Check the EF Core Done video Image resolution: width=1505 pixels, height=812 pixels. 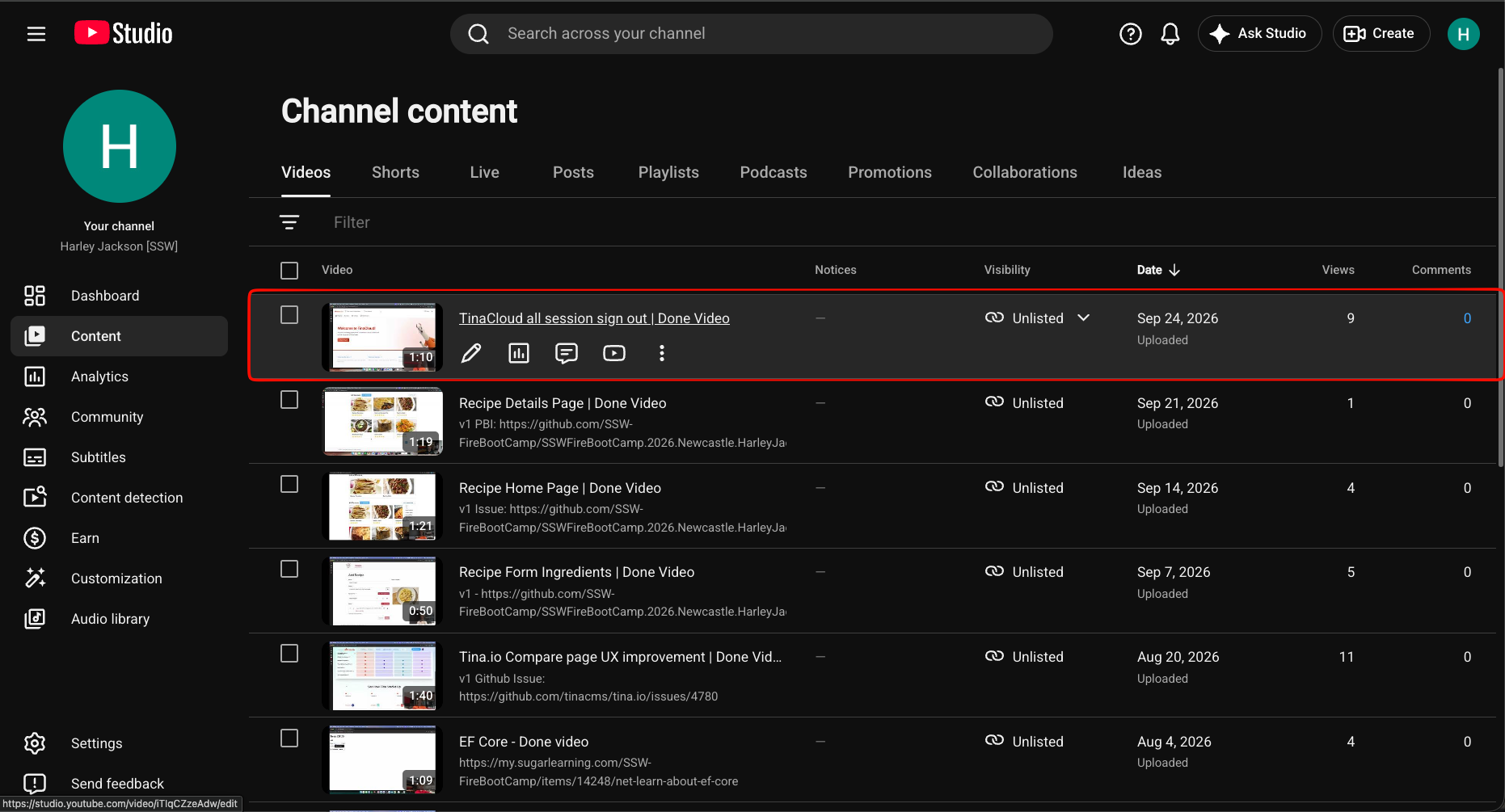point(289,738)
